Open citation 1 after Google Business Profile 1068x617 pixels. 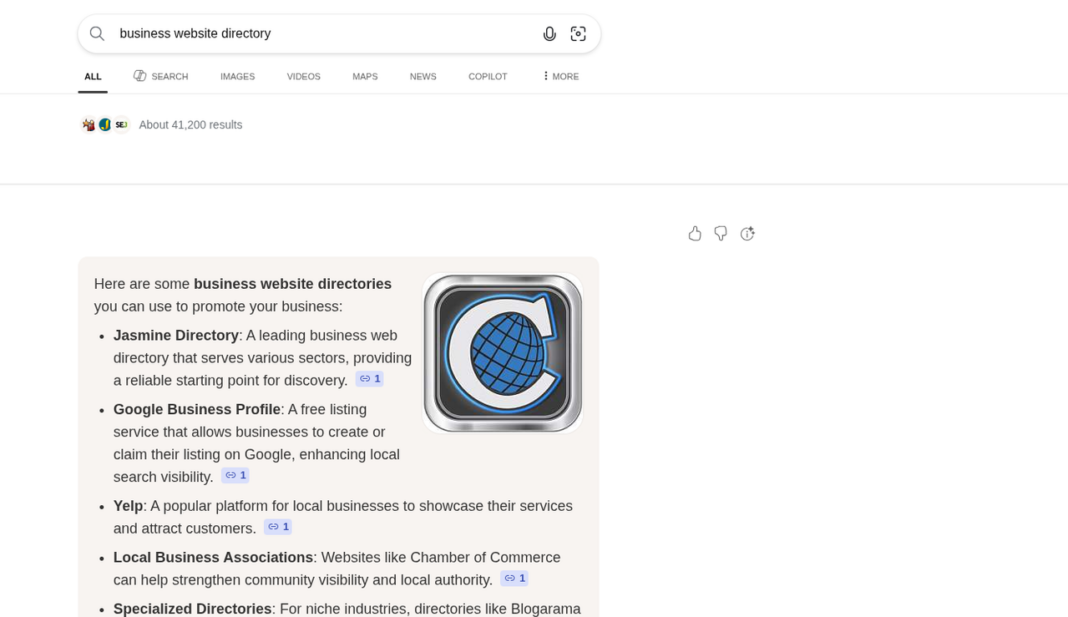(236, 475)
